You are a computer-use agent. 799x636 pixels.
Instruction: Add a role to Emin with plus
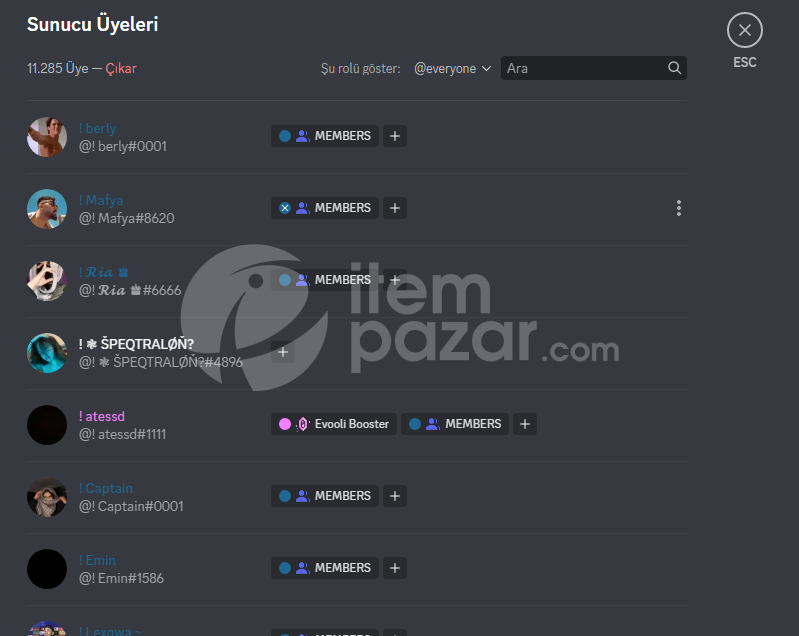pos(395,568)
